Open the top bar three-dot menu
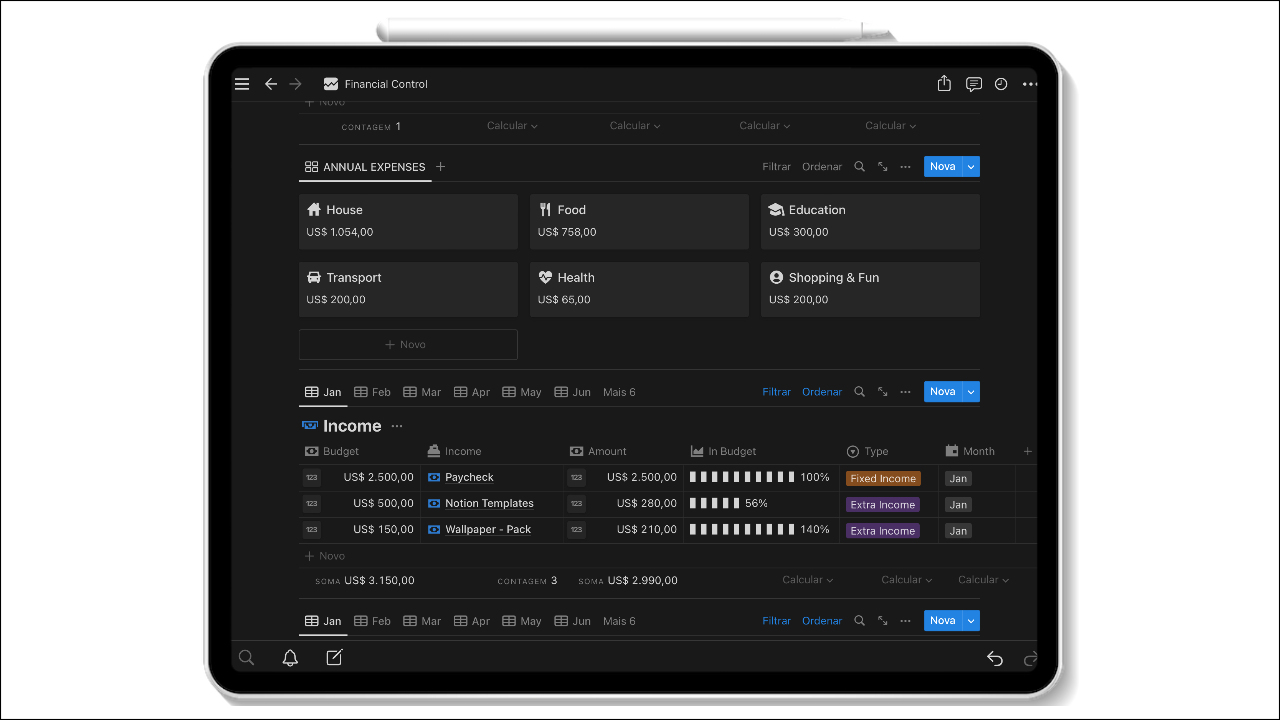 coord(1030,84)
